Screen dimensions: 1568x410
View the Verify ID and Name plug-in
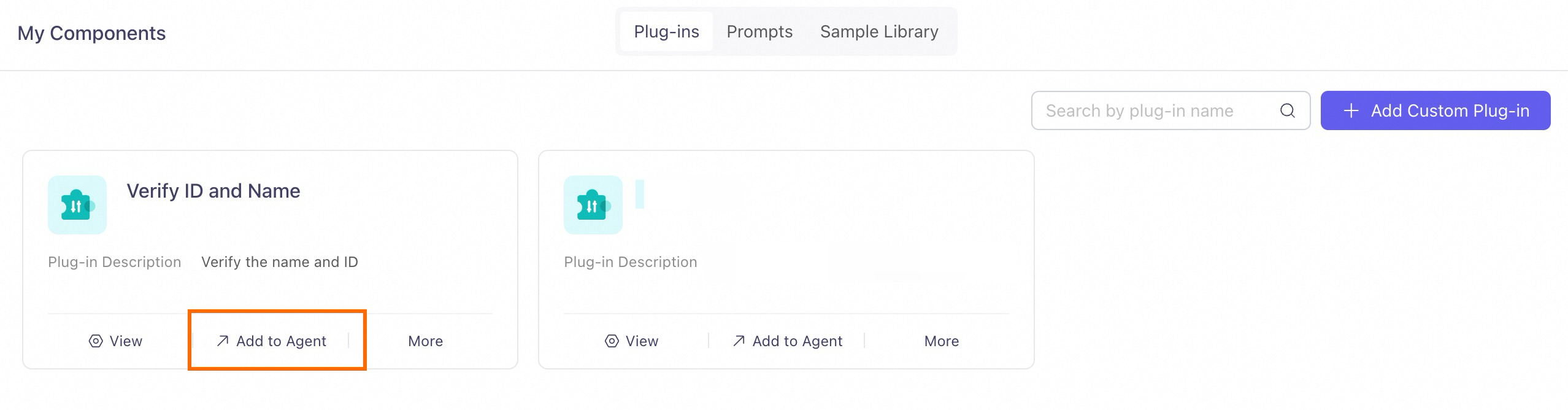tap(115, 341)
